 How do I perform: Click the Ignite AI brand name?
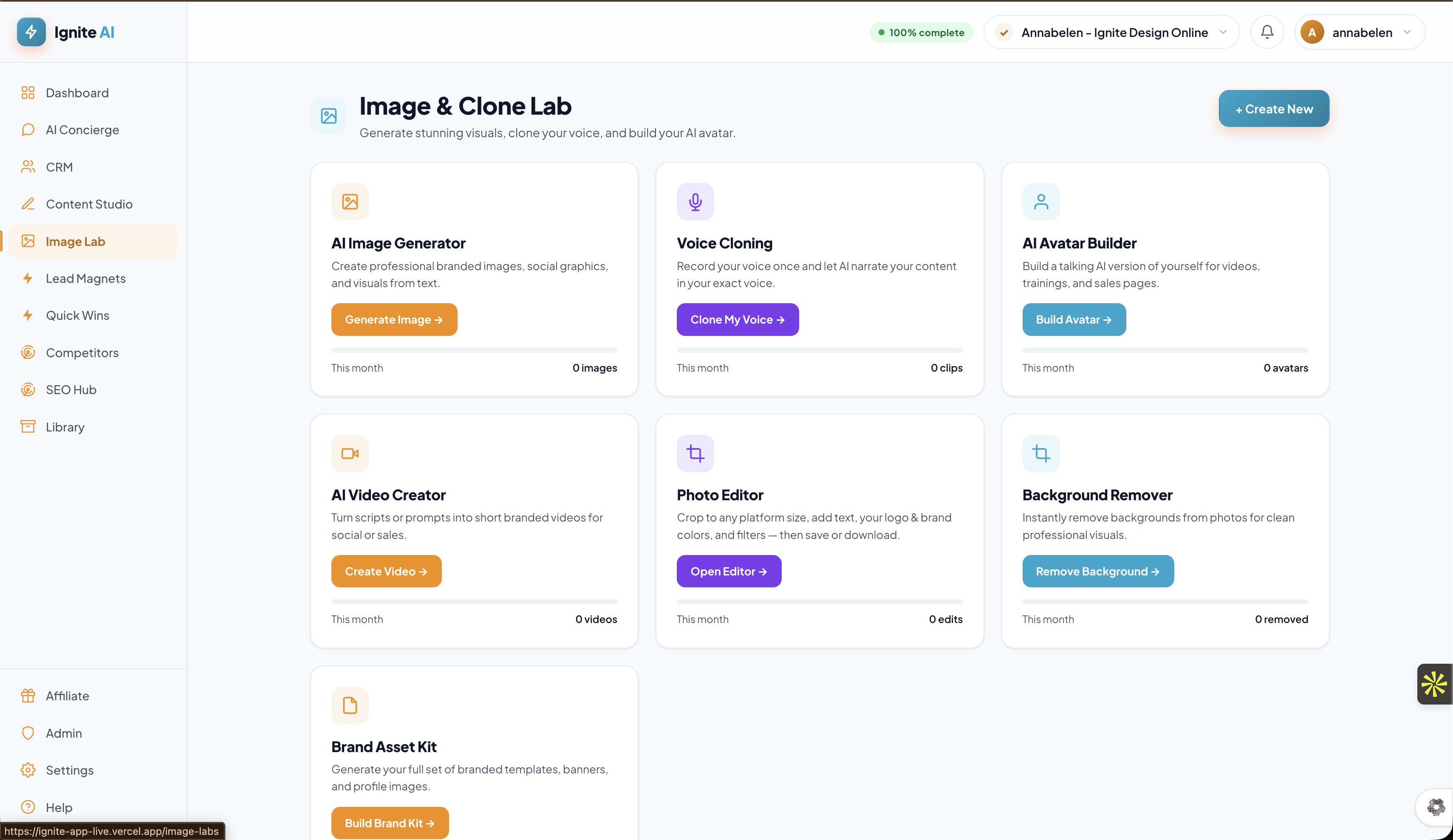(x=84, y=32)
